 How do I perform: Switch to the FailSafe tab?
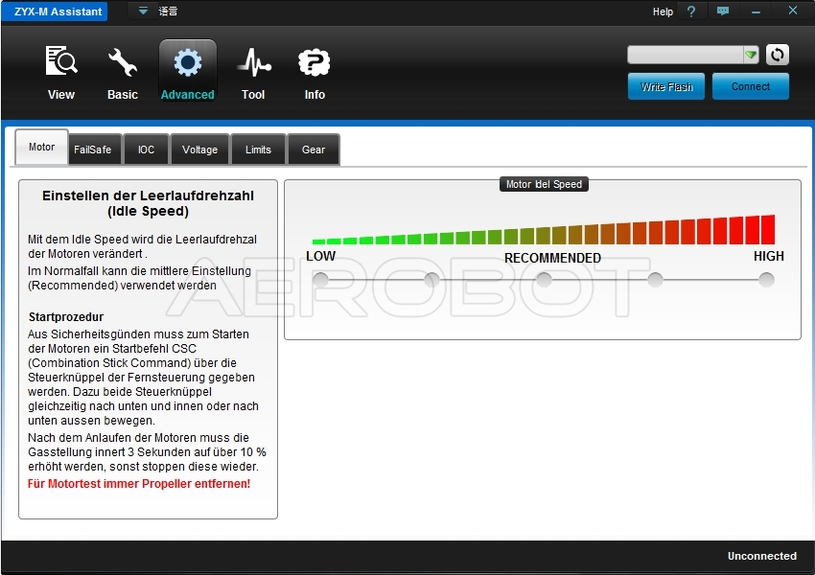coord(92,149)
